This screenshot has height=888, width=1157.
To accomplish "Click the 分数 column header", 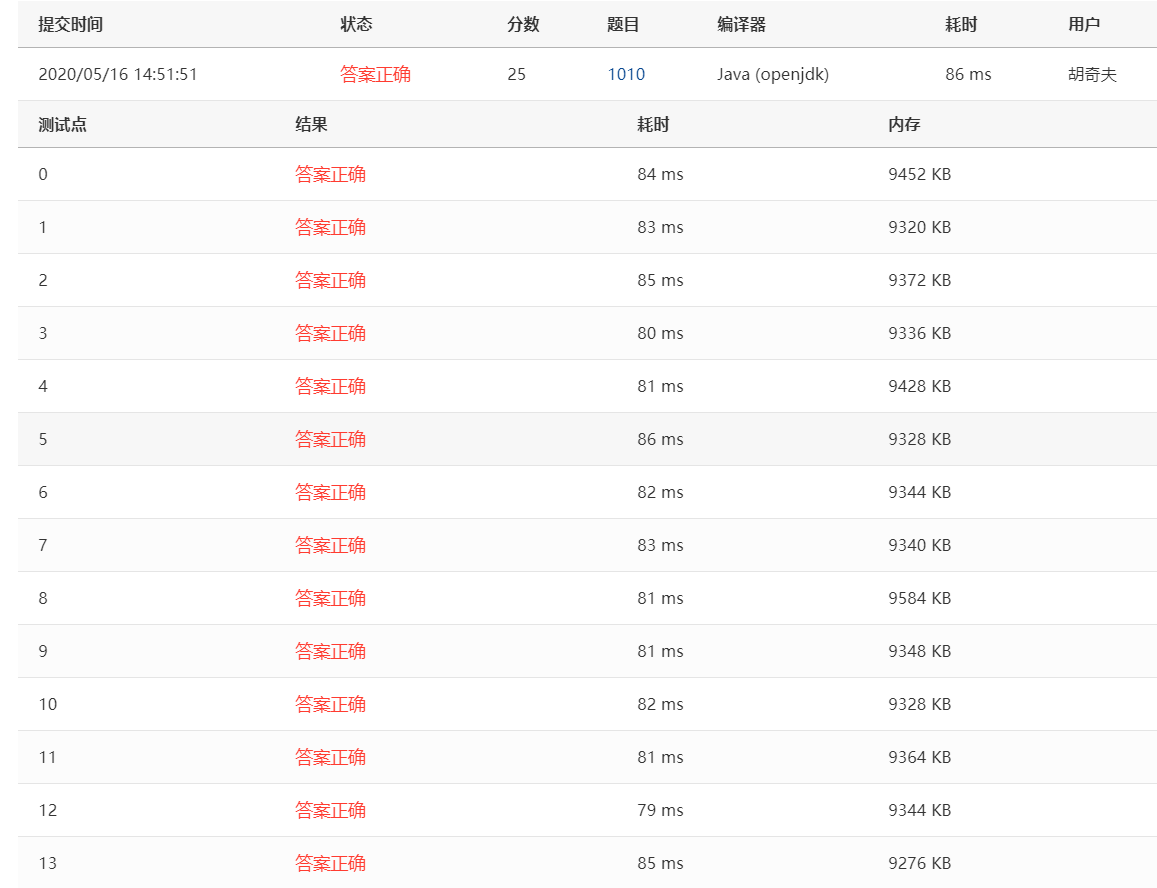I will click(523, 24).
